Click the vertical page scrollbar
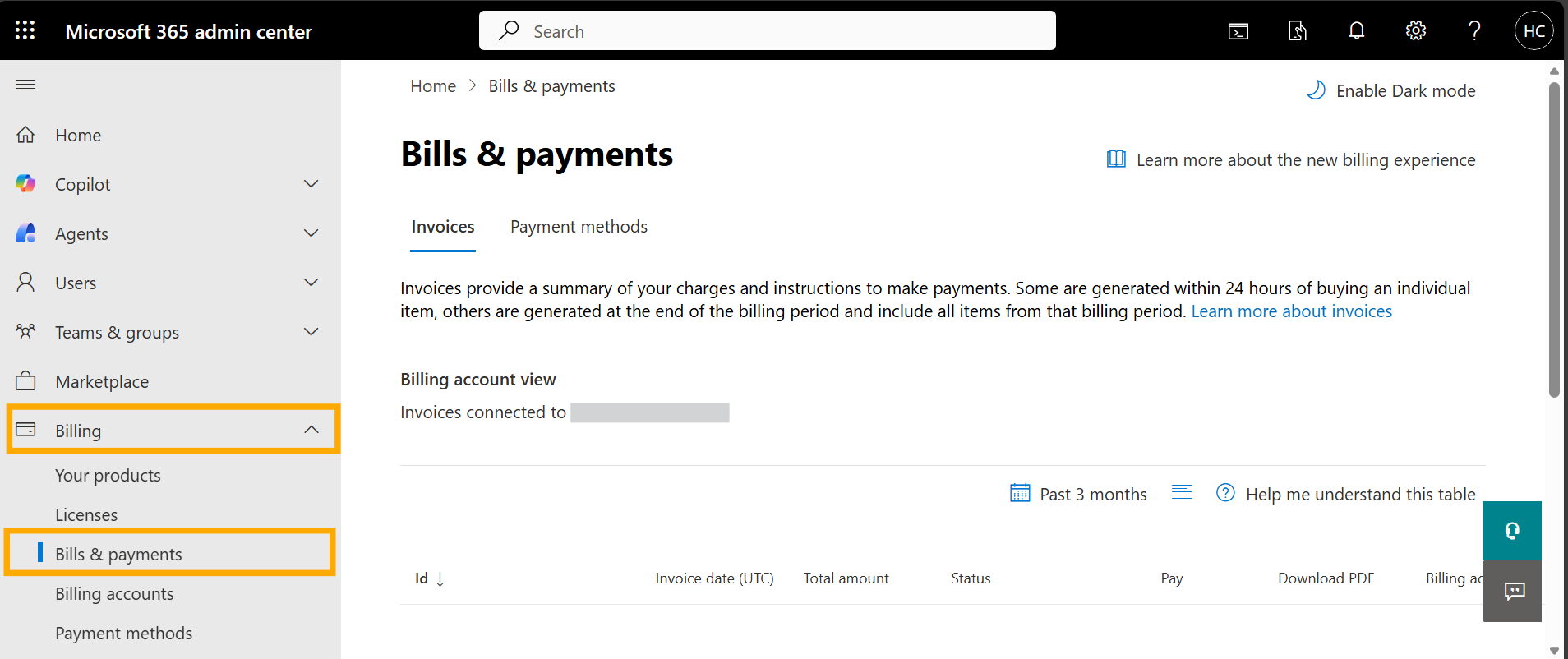 (1554, 240)
